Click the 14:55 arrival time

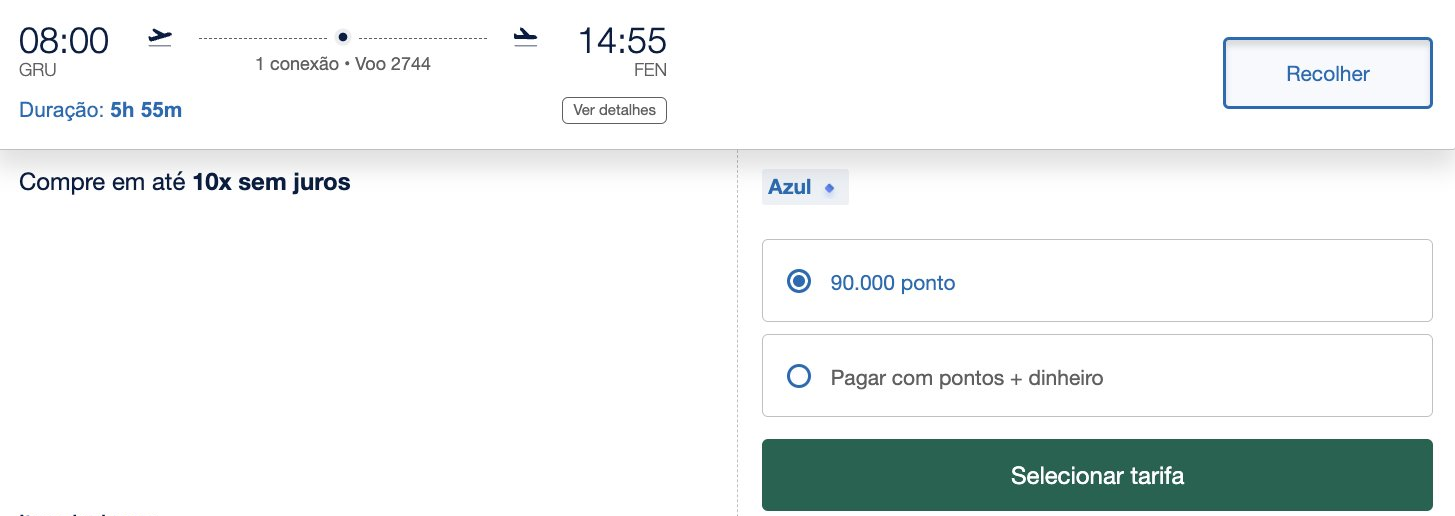pos(622,41)
